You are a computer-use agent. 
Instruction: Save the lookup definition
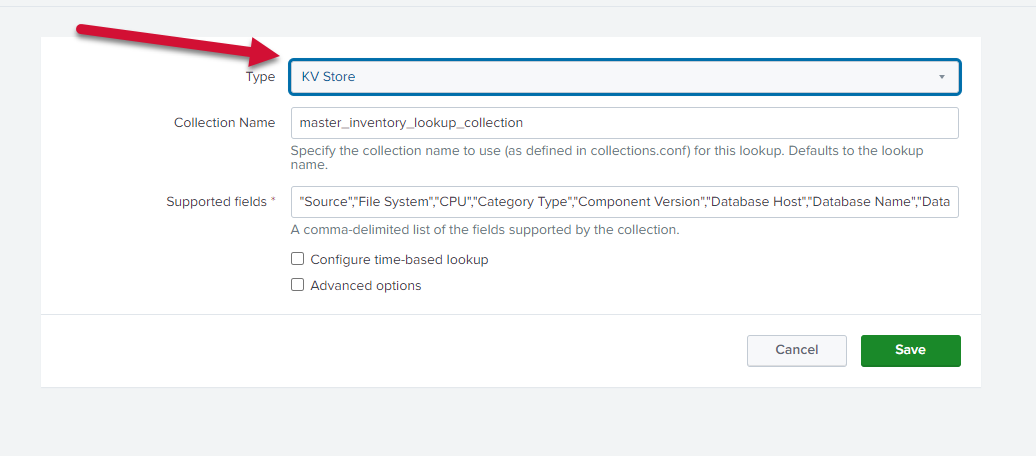tap(910, 350)
